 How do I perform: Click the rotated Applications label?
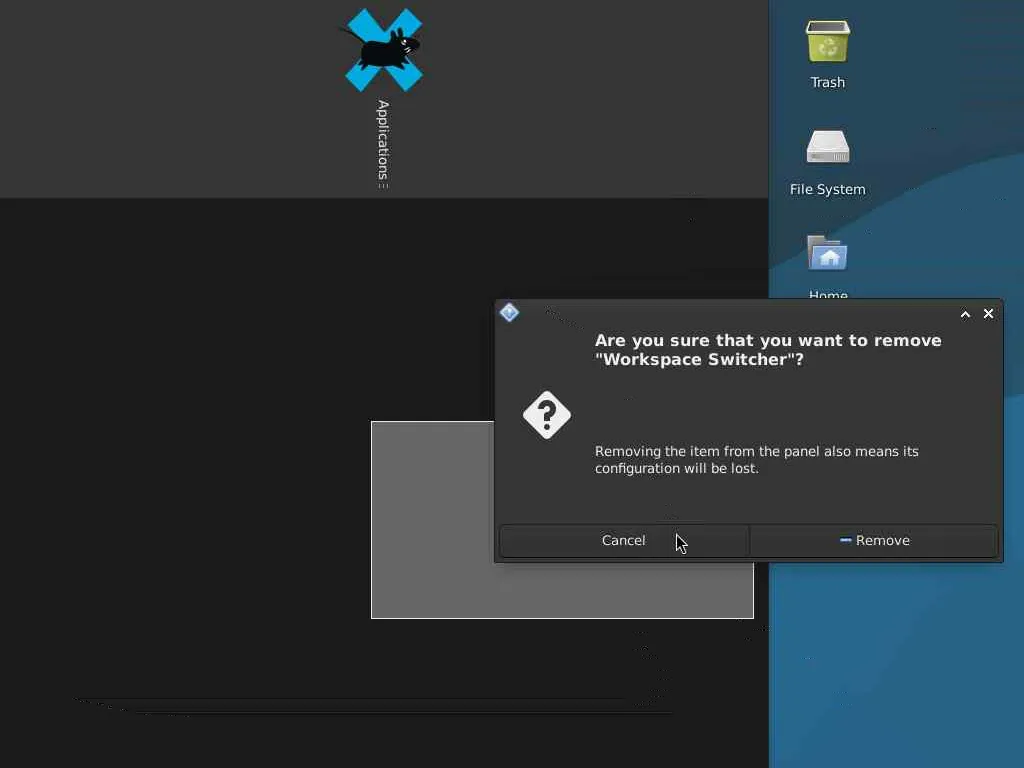pyautogui.click(x=383, y=140)
